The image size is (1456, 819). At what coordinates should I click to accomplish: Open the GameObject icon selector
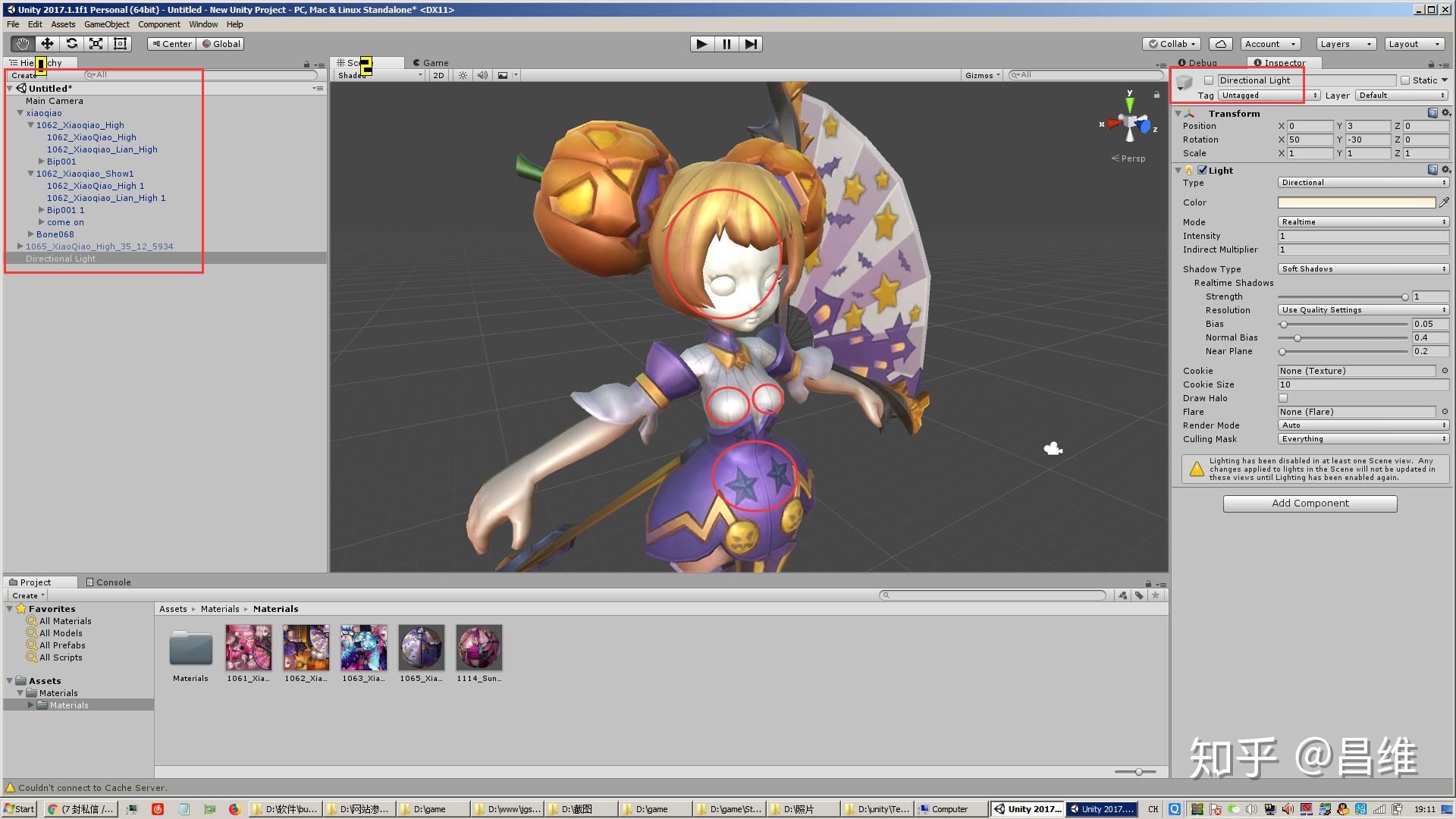pos(1185,83)
